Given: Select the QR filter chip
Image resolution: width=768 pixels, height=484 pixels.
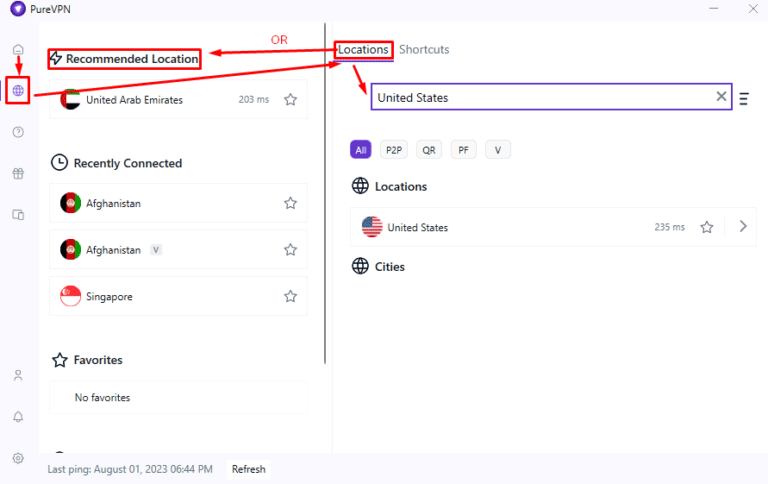Looking at the screenshot, I should click(429, 150).
